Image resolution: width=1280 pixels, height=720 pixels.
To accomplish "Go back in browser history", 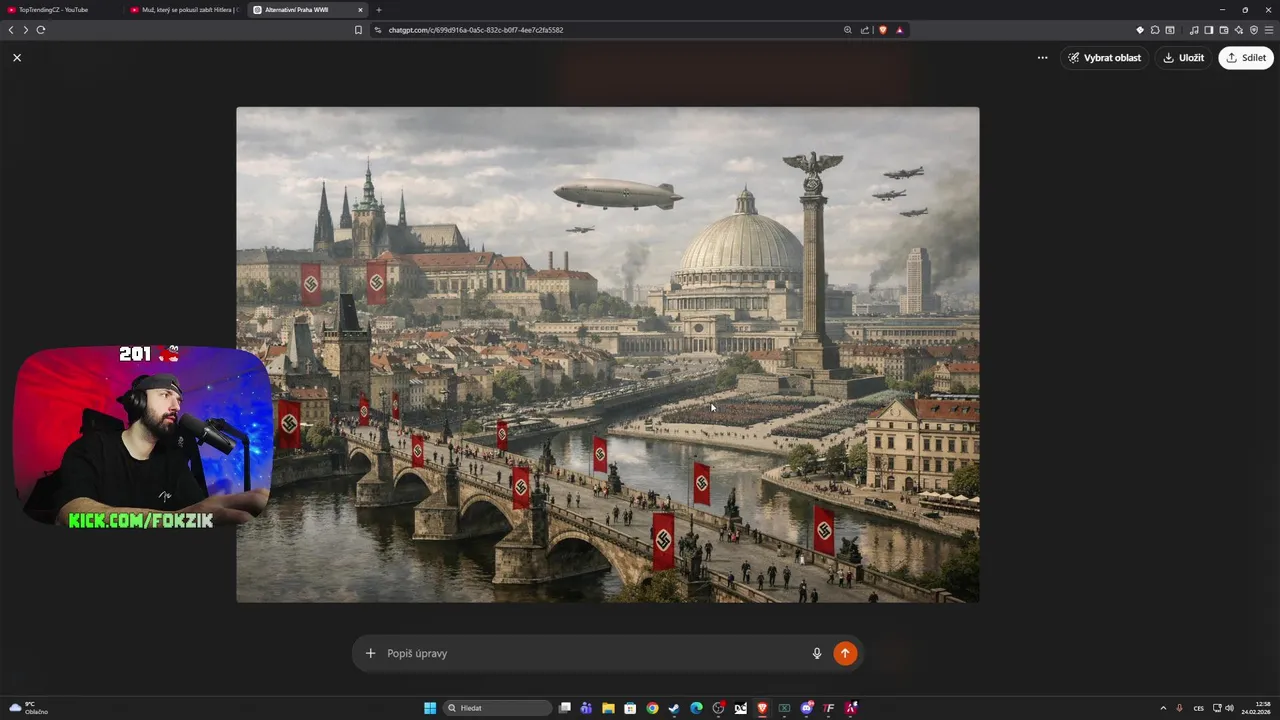I will (x=11, y=30).
